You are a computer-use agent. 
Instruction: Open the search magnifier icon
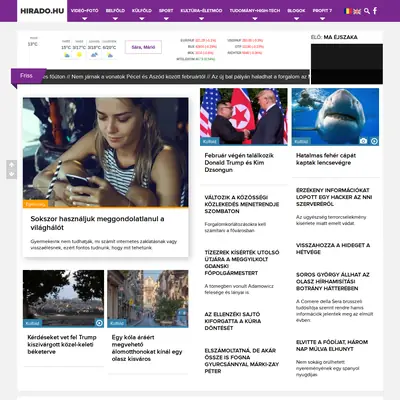(367, 11)
